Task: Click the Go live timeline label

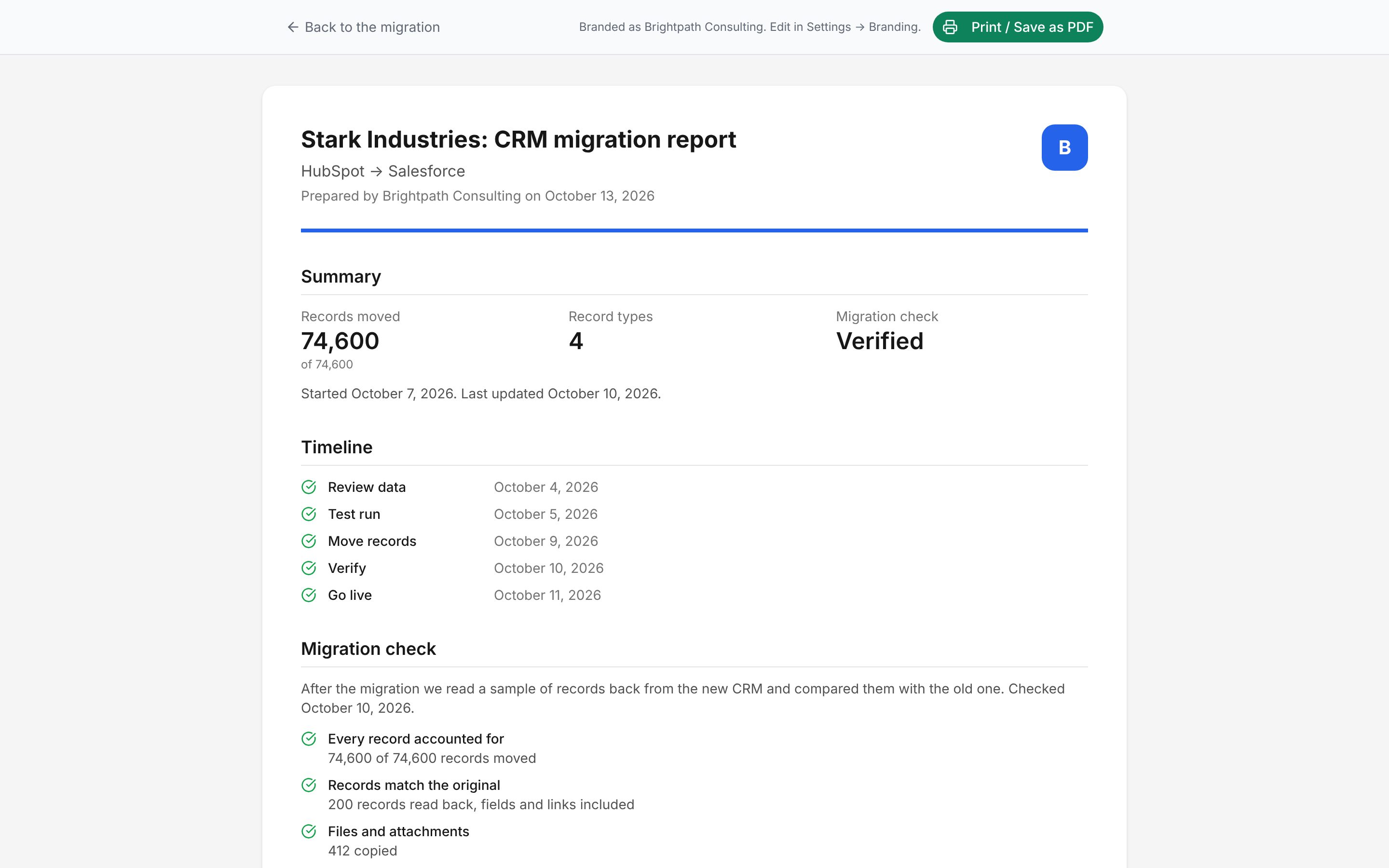Action: pyautogui.click(x=350, y=595)
